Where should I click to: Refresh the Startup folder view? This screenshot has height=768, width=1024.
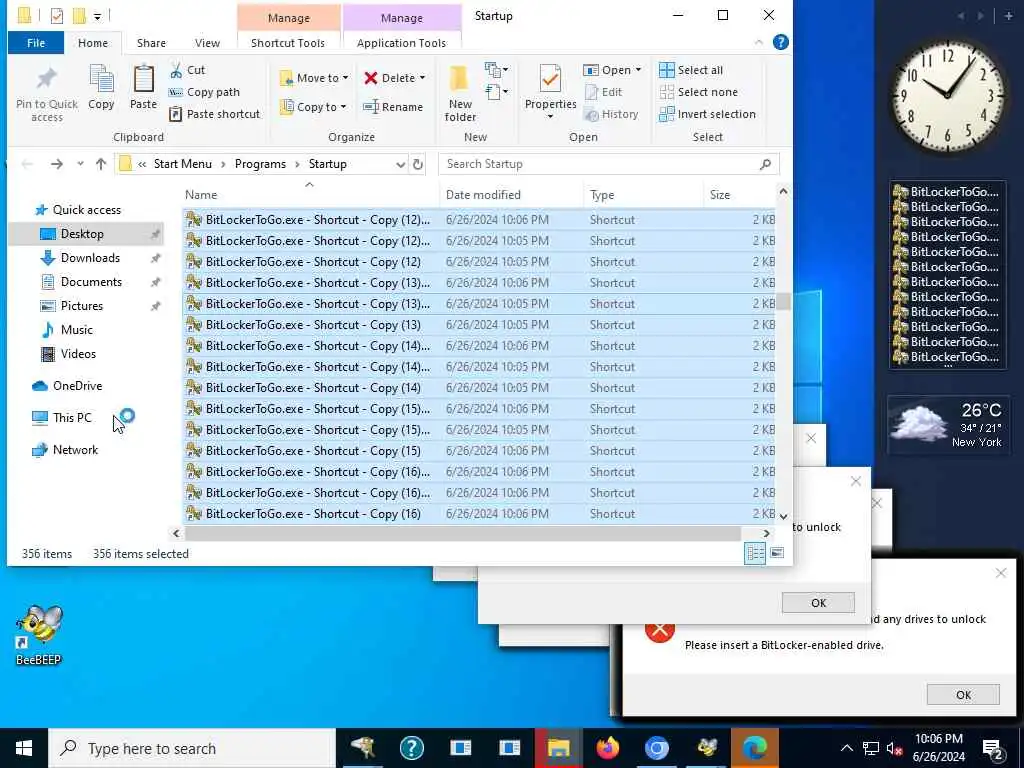[x=418, y=164]
